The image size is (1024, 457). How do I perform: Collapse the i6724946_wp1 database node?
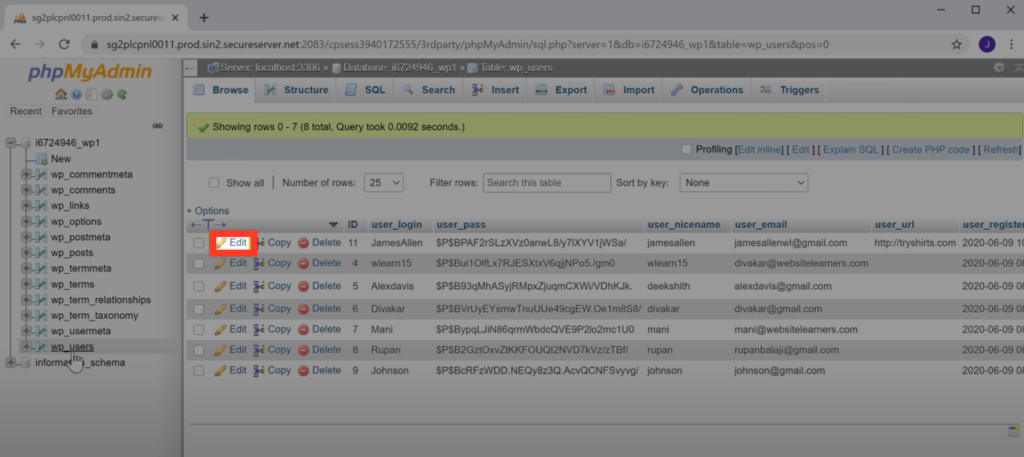10,143
